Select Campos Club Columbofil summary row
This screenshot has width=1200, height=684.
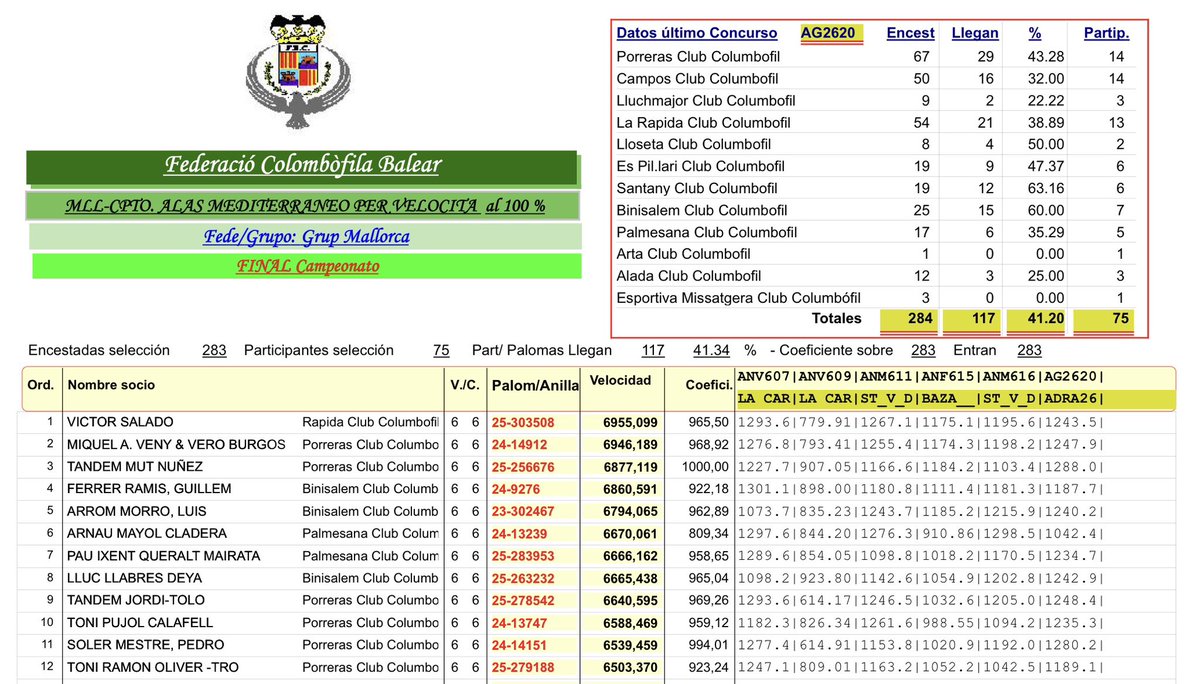click(x=877, y=78)
